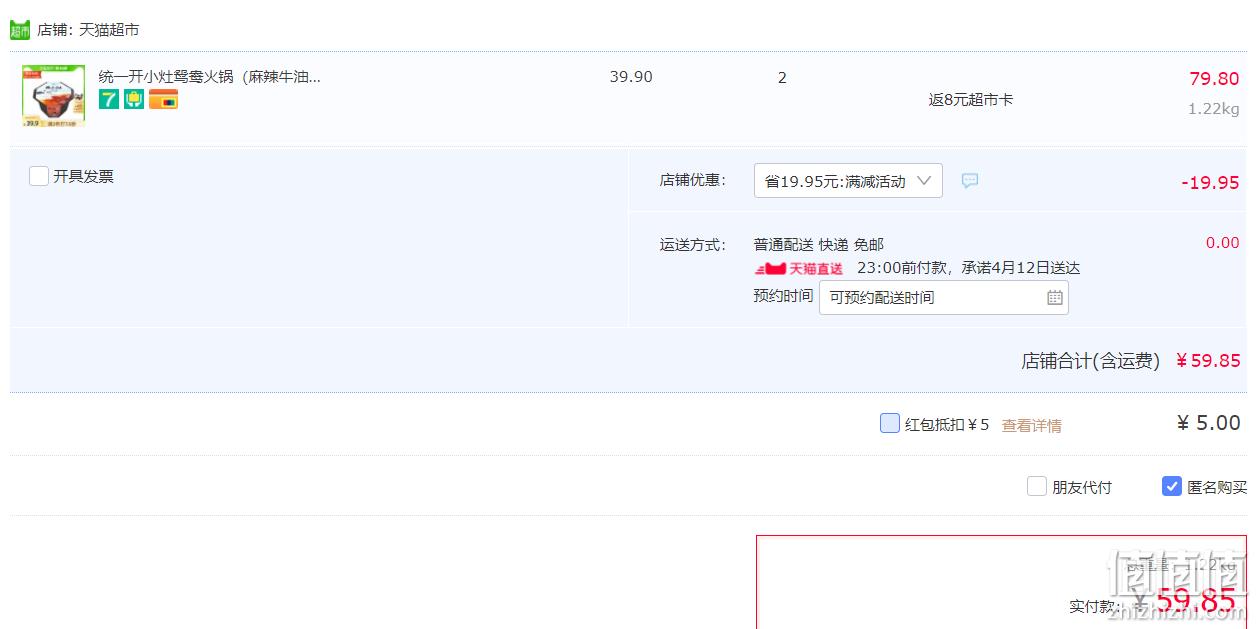
Task: Click the ¥ 5.00 red packet amount
Action: tap(1208, 423)
